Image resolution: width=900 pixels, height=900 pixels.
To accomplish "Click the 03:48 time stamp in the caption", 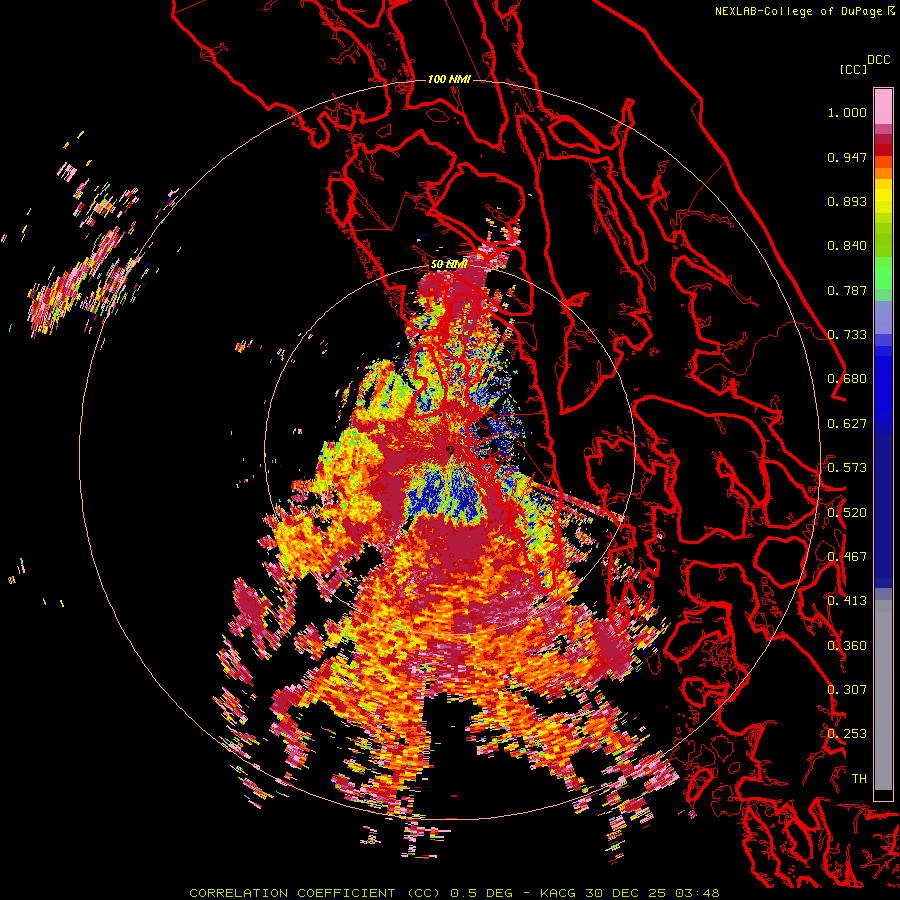I will click(x=697, y=893).
